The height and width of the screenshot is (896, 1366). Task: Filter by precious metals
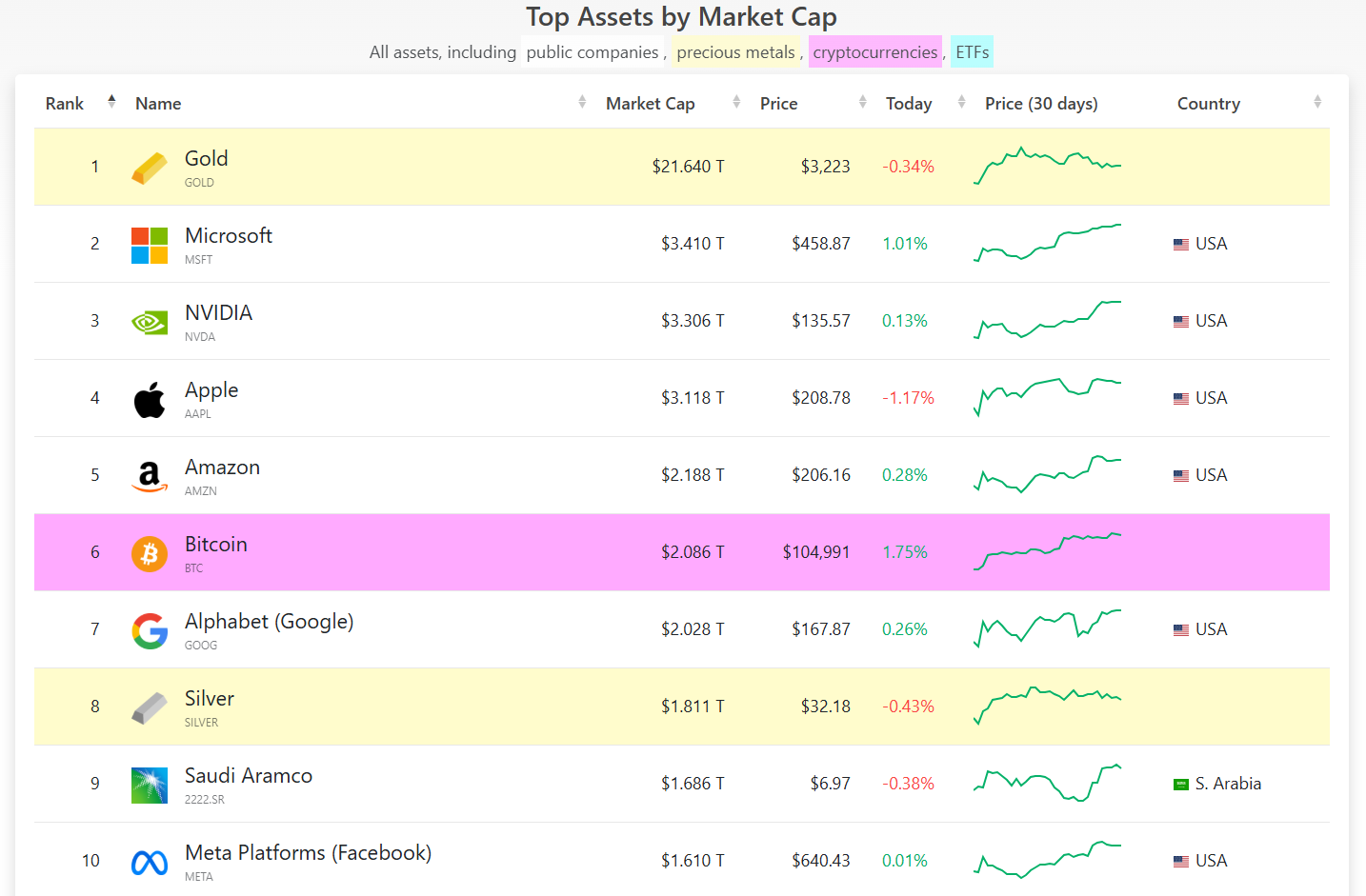click(735, 52)
